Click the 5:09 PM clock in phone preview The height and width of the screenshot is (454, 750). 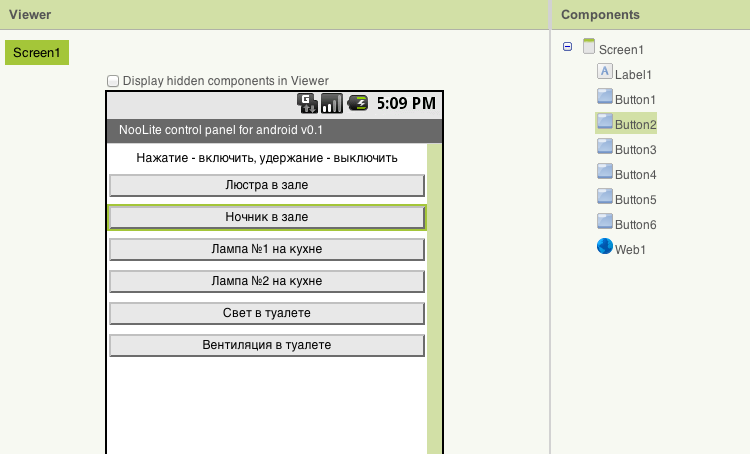coord(406,103)
